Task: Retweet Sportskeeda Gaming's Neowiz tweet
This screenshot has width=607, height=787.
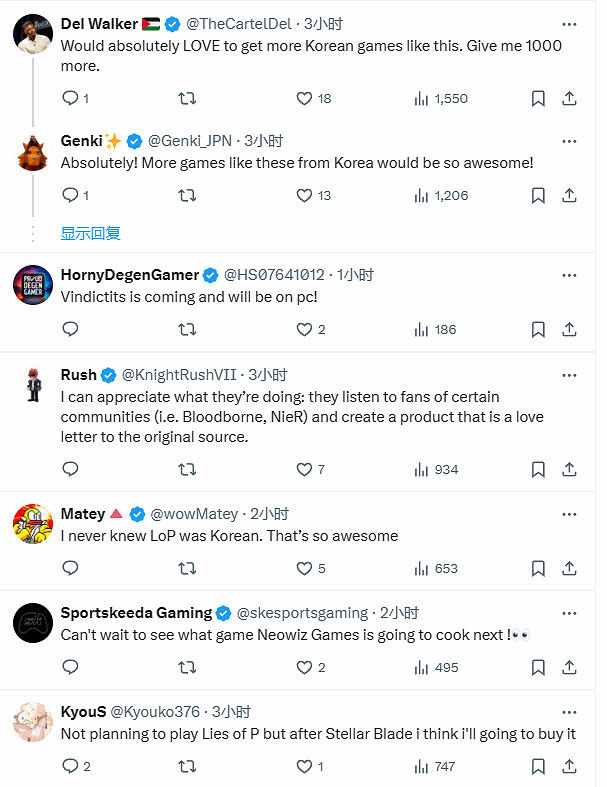Action: click(x=186, y=667)
